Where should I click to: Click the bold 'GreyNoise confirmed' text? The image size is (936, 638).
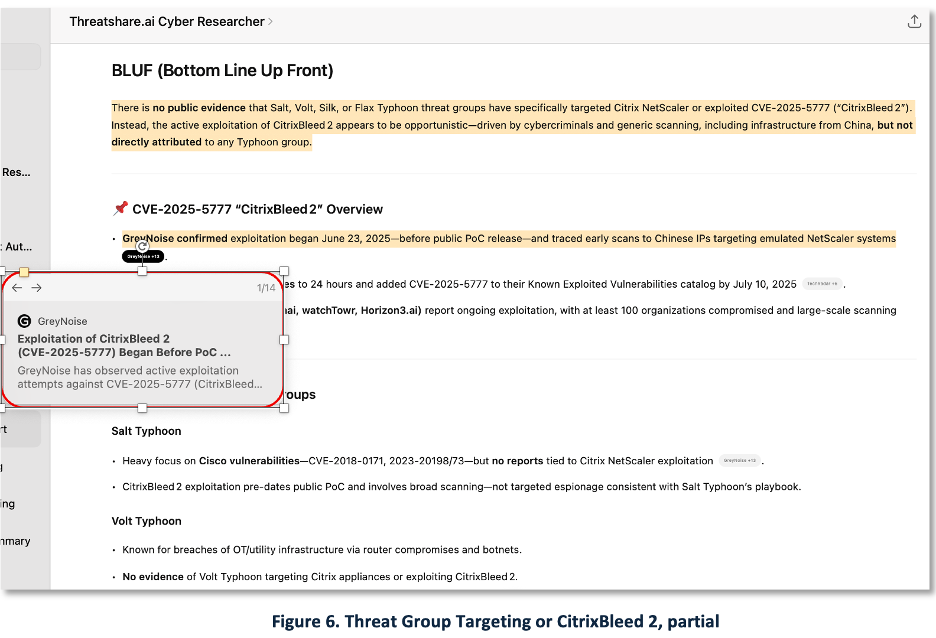pos(175,239)
